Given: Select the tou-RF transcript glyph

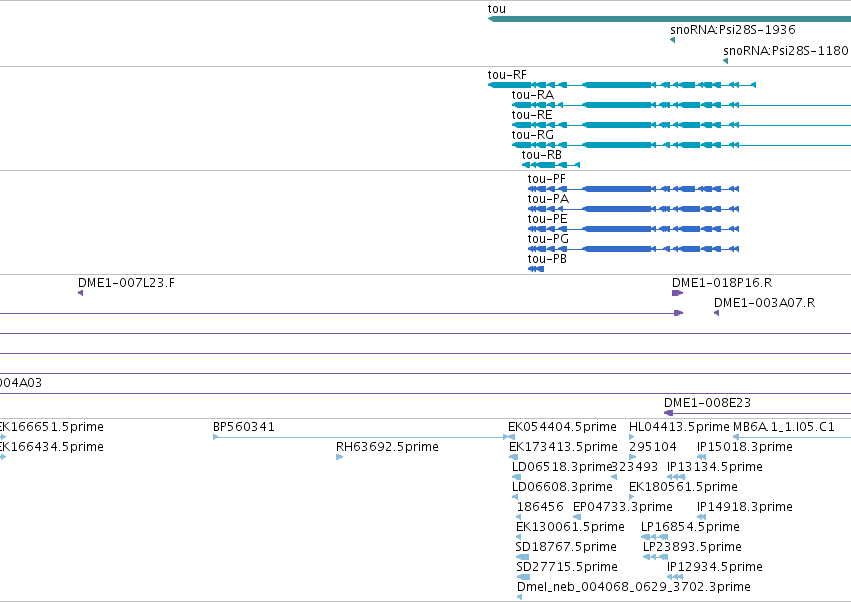Looking at the screenshot, I should tap(622, 85).
